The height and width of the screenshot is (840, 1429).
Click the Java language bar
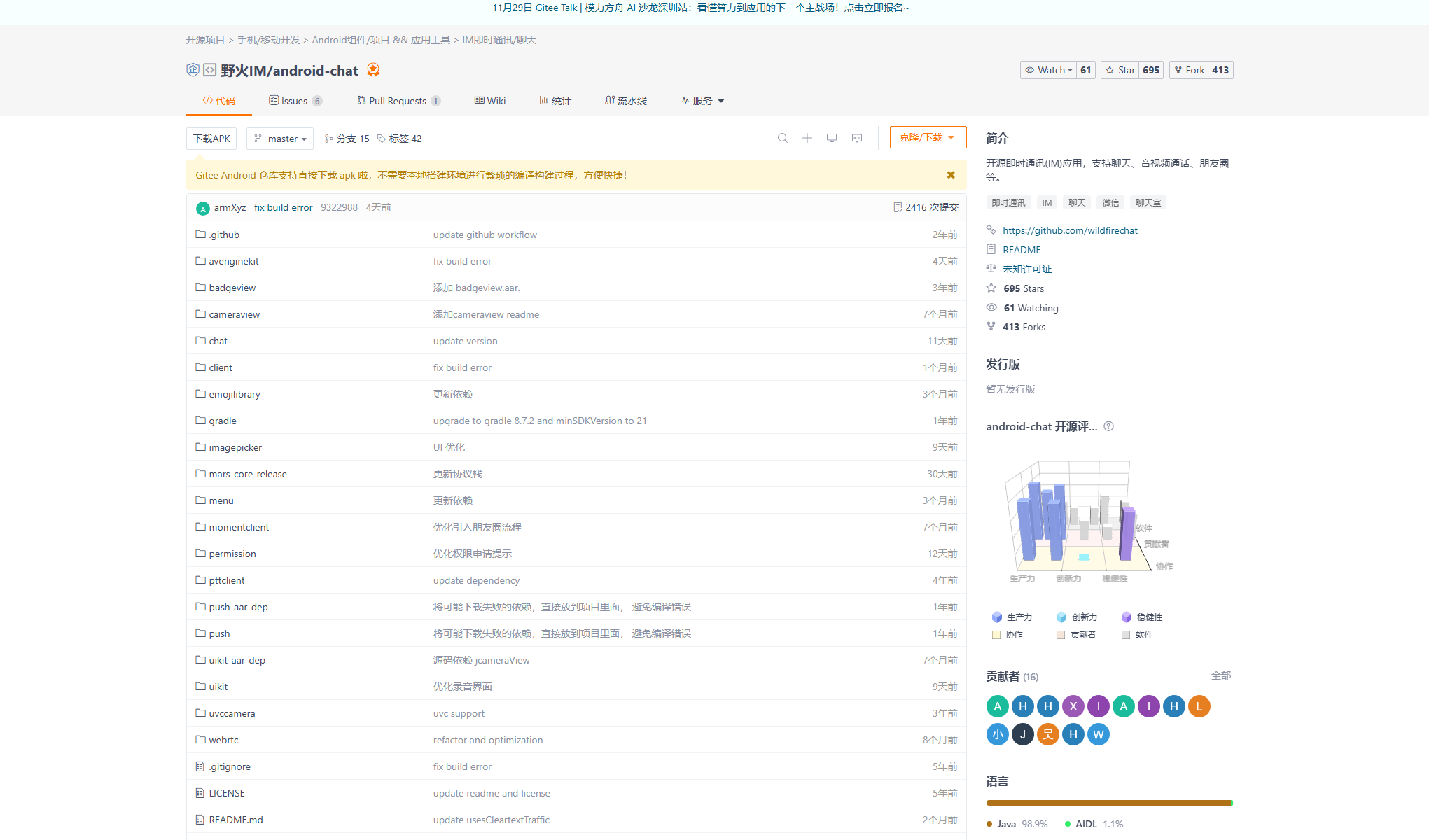click(x=1108, y=803)
